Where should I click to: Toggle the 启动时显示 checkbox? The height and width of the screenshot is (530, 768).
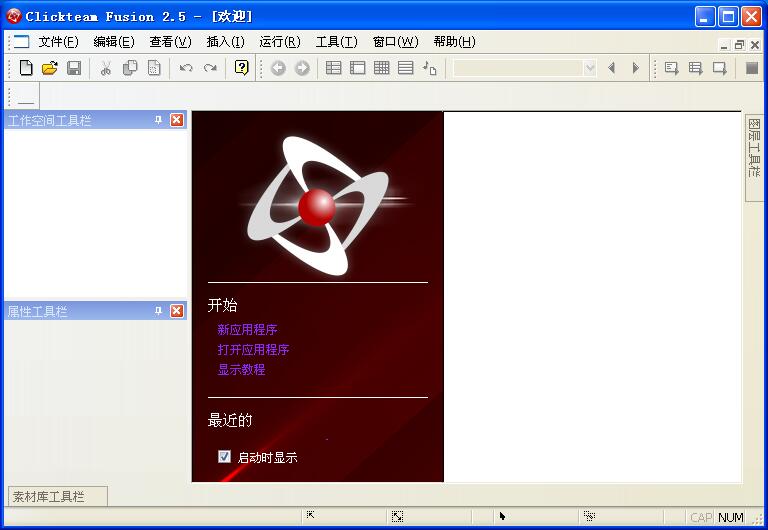pyautogui.click(x=224, y=457)
